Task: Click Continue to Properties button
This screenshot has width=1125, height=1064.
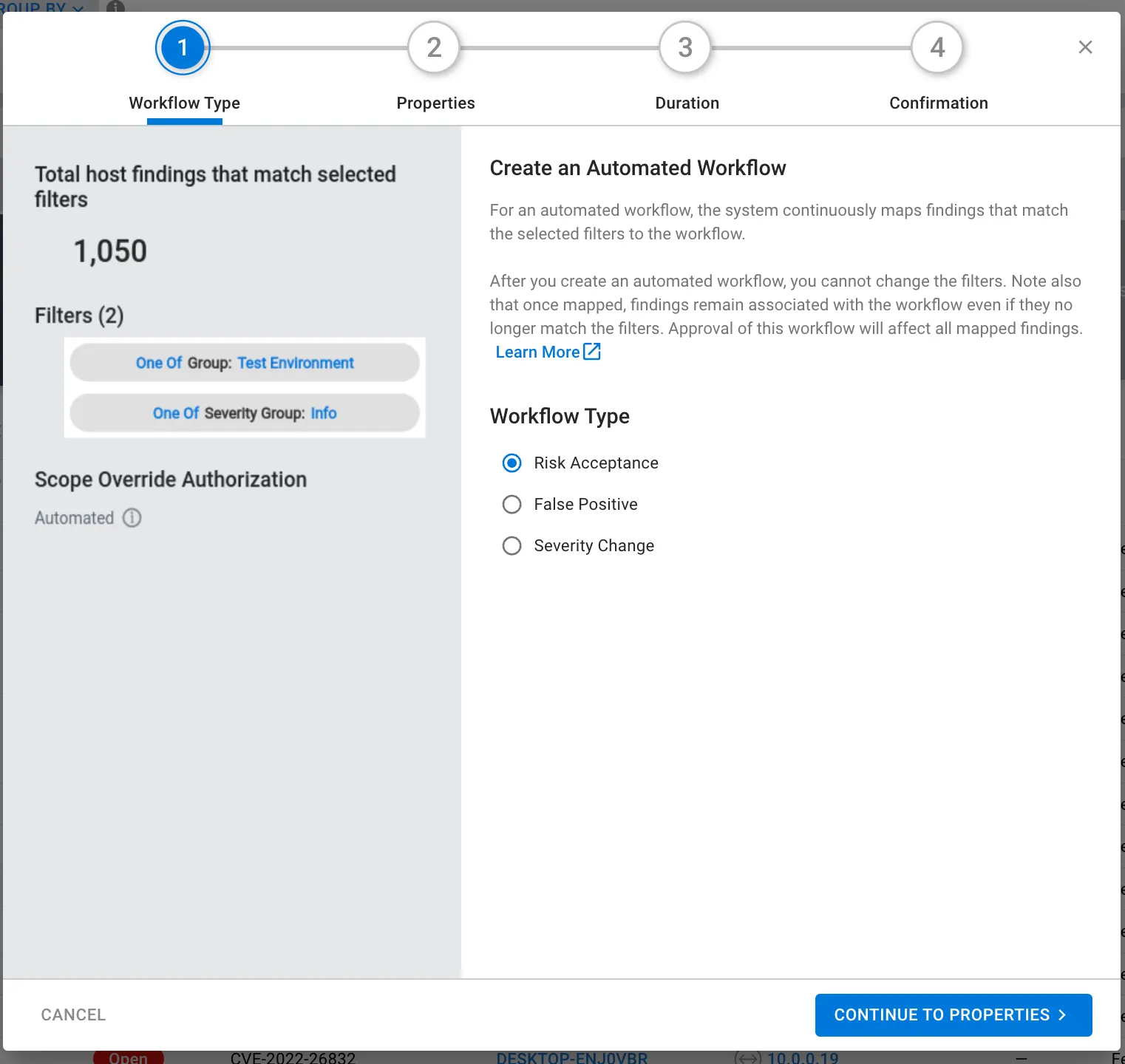Action: click(954, 1015)
